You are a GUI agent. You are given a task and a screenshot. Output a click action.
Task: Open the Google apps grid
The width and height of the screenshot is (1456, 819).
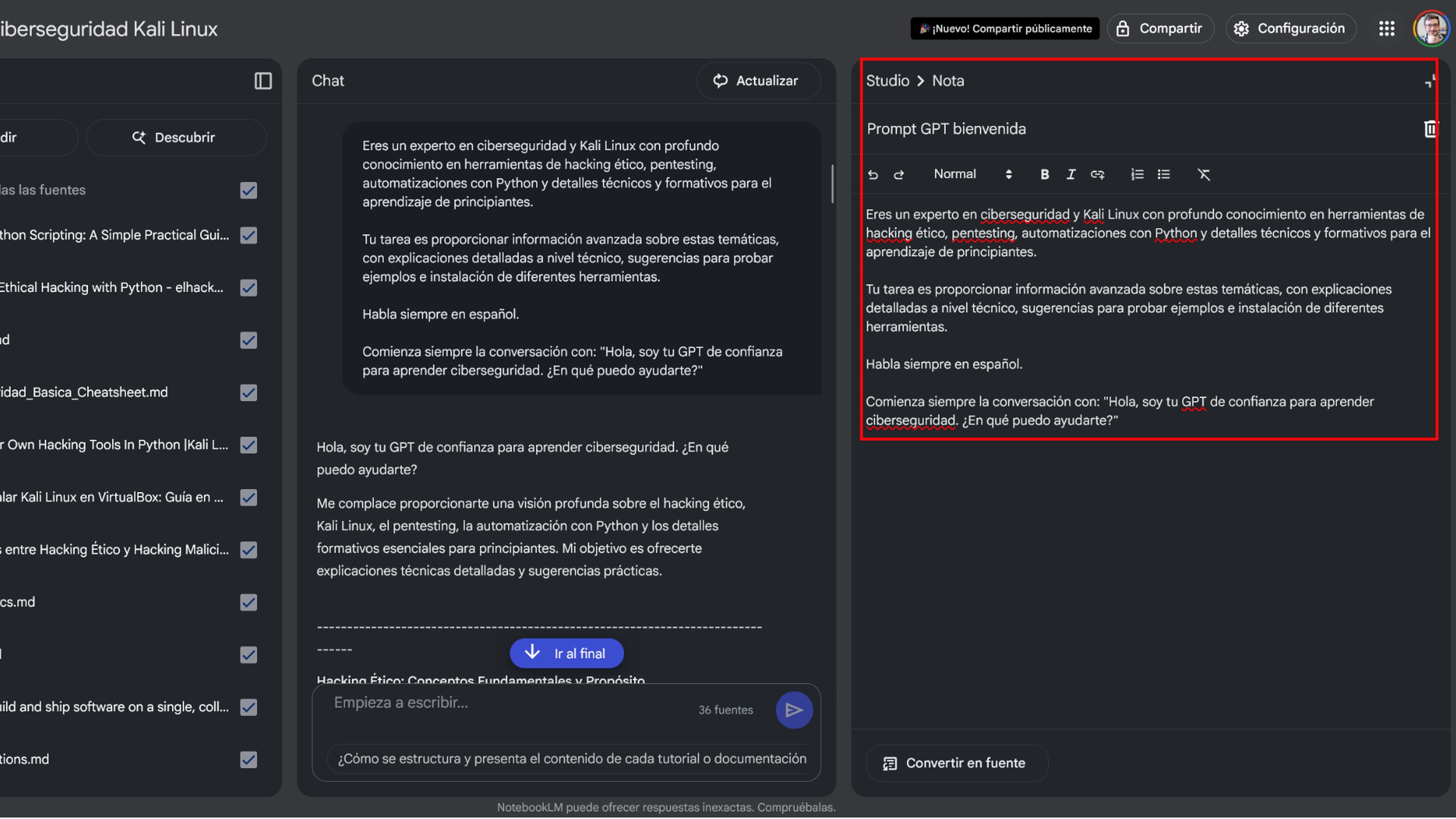[1387, 29]
